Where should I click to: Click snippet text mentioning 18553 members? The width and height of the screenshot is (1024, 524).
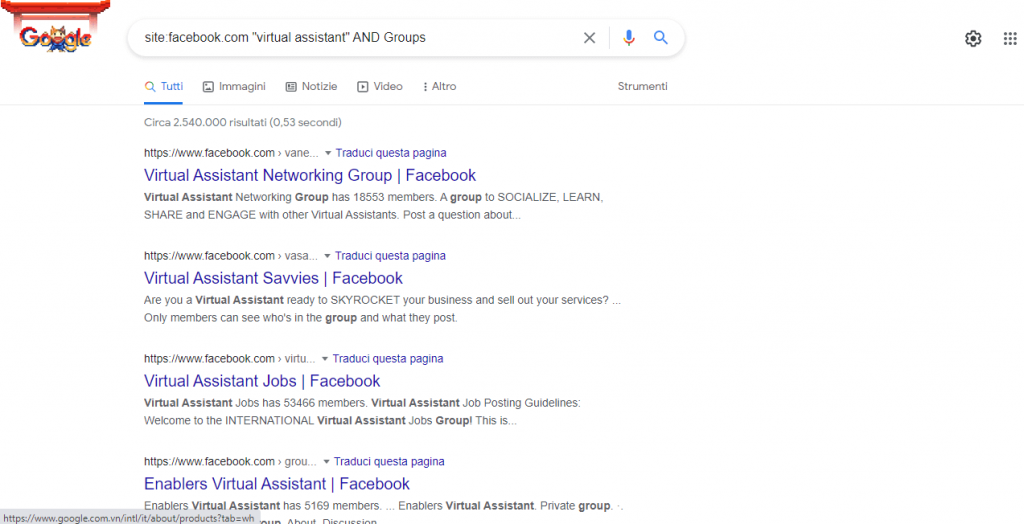coord(374,205)
